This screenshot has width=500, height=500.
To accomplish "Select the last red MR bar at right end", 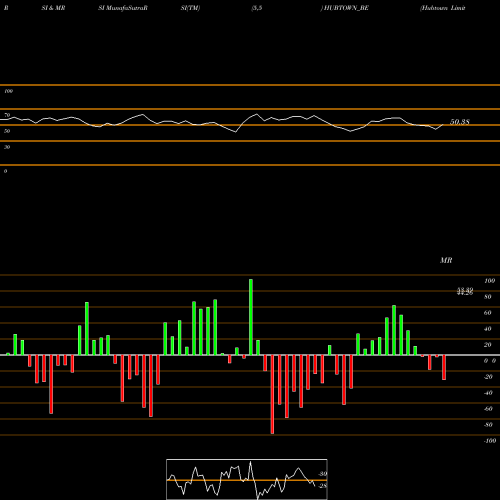I will (x=444, y=367).
